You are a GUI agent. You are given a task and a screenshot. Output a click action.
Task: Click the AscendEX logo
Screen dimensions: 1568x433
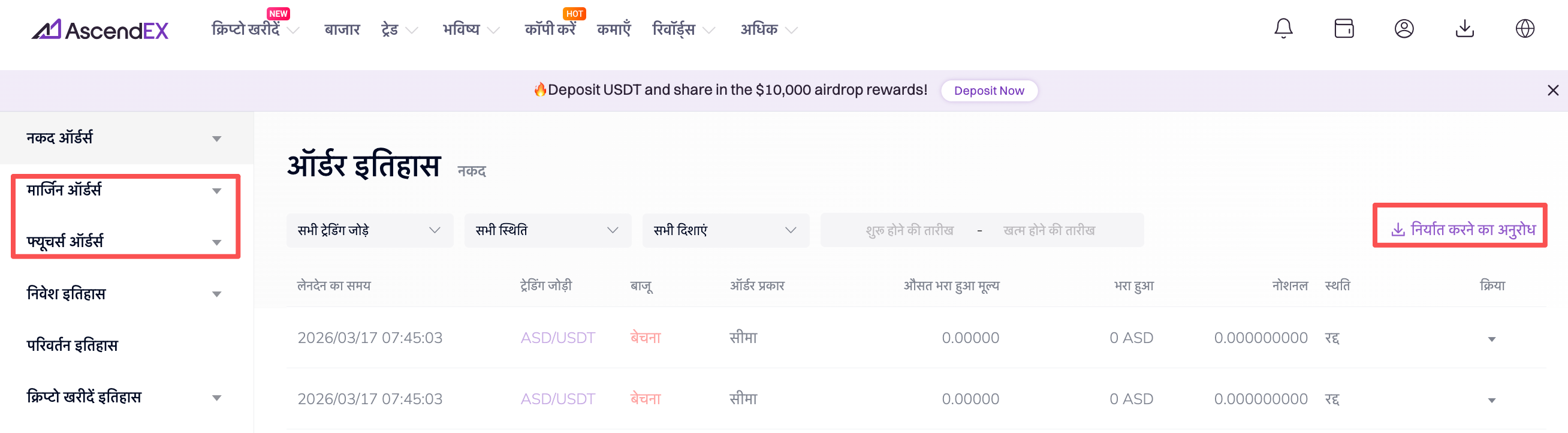click(101, 29)
